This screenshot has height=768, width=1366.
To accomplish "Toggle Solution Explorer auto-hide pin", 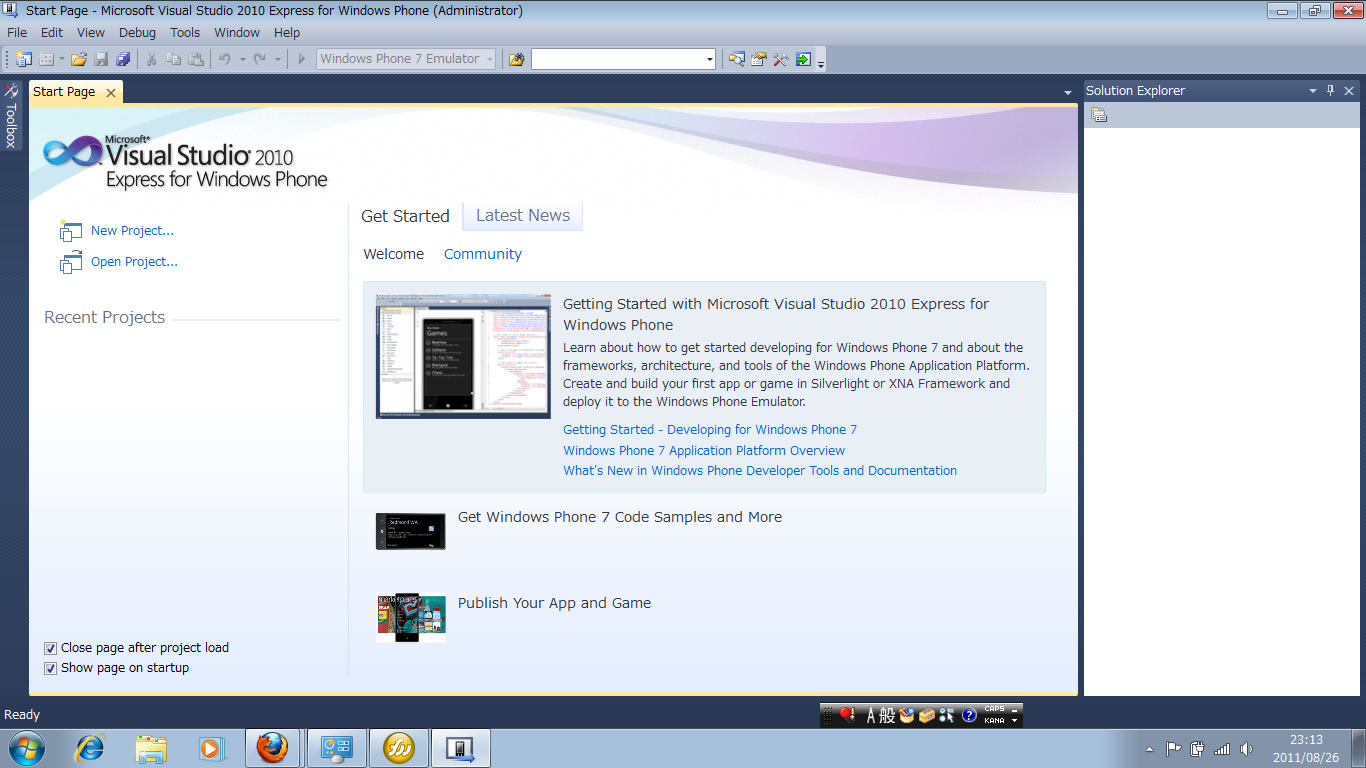I will (x=1331, y=91).
